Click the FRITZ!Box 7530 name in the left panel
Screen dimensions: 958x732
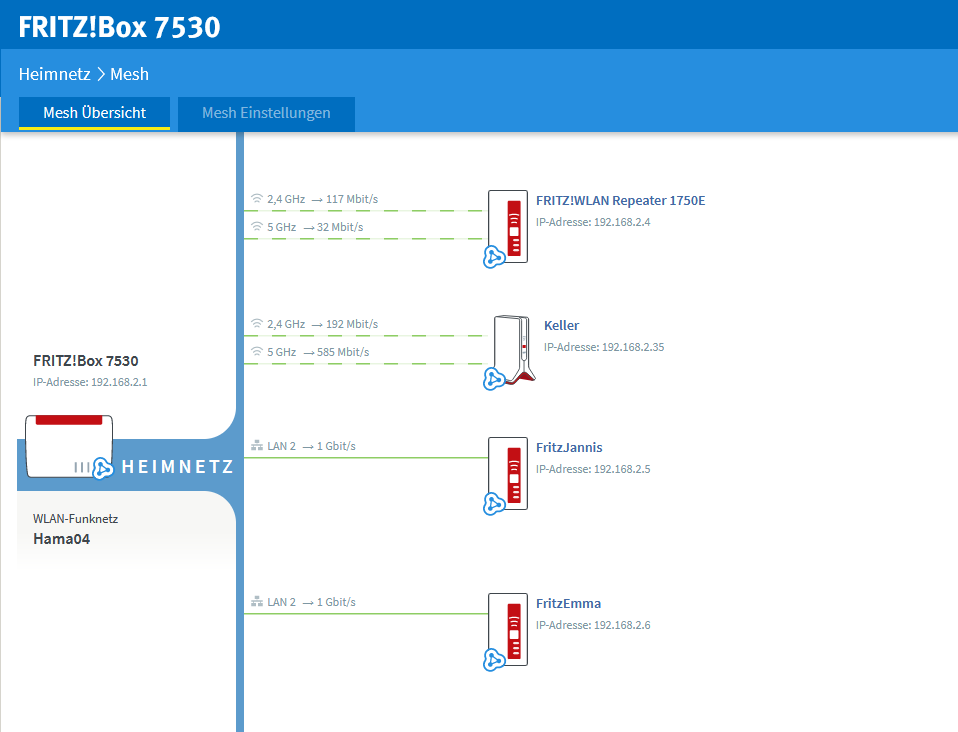point(86,361)
